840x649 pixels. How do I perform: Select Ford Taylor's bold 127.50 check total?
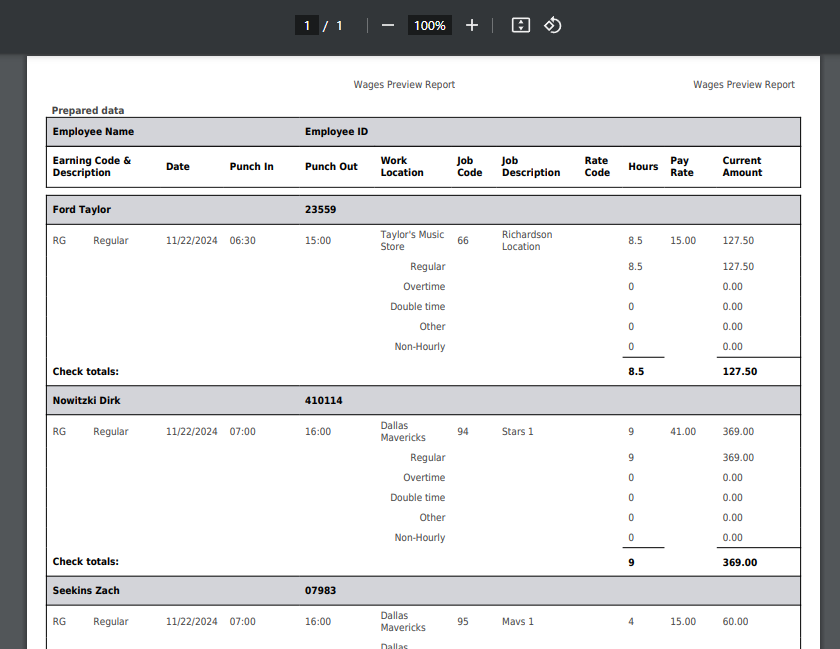740,371
